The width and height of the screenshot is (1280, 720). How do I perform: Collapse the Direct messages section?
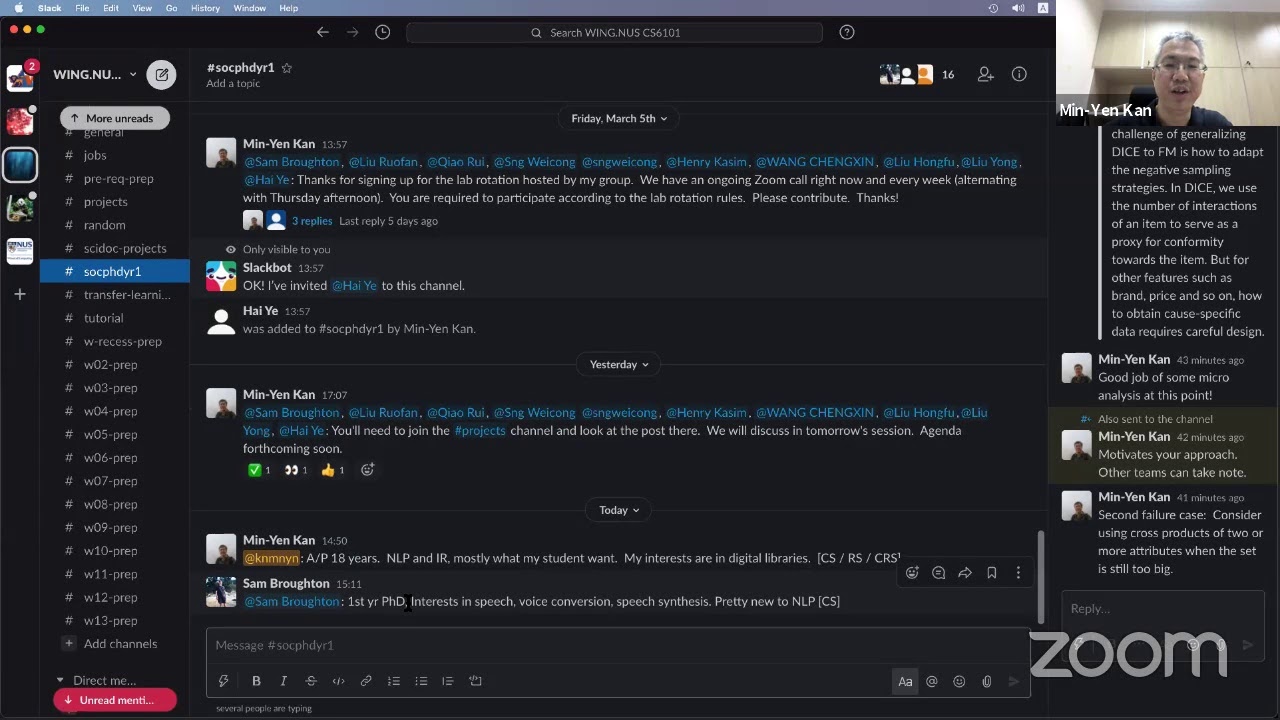[x=60, y=680]
